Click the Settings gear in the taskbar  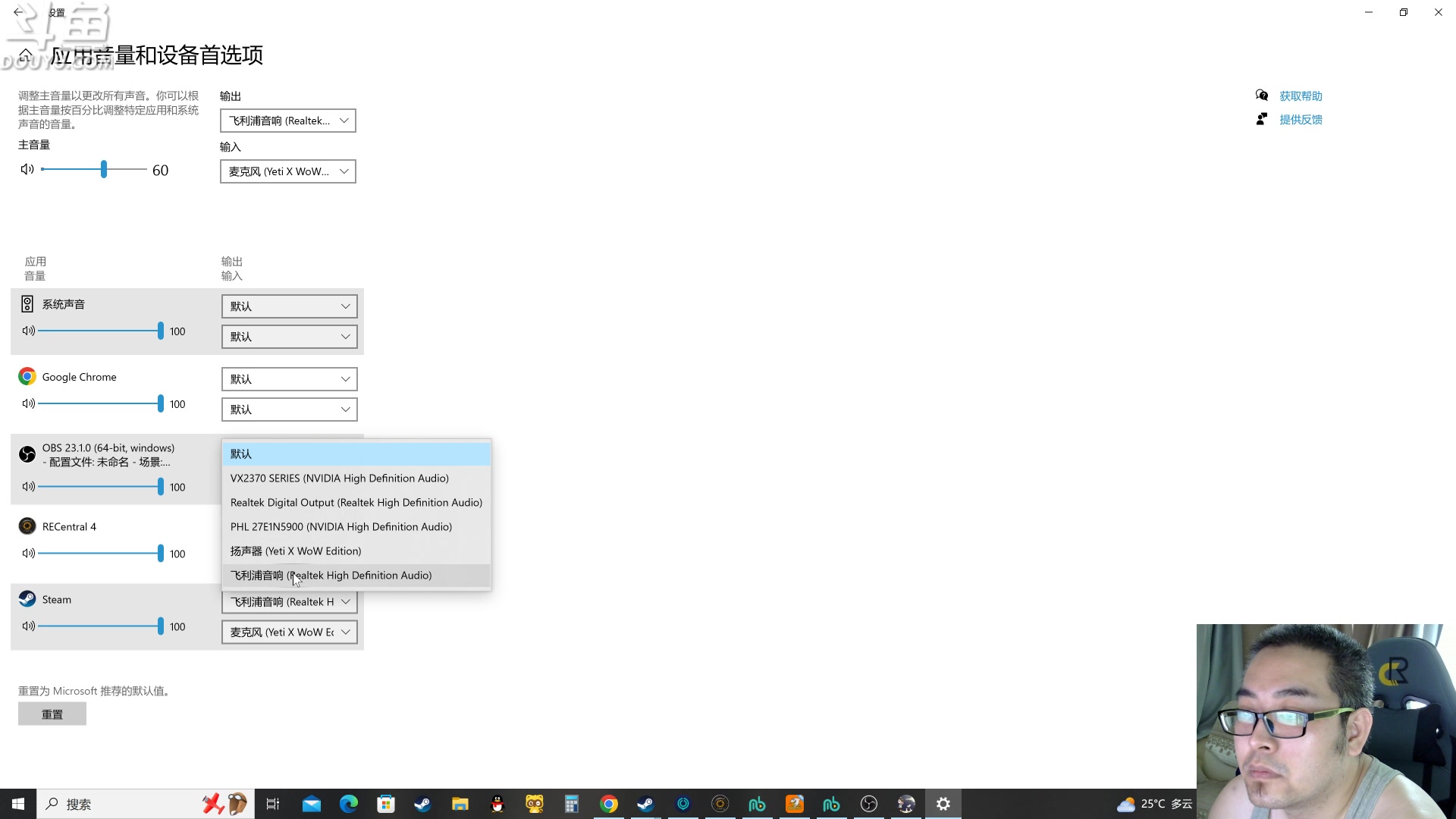point(943,804)
